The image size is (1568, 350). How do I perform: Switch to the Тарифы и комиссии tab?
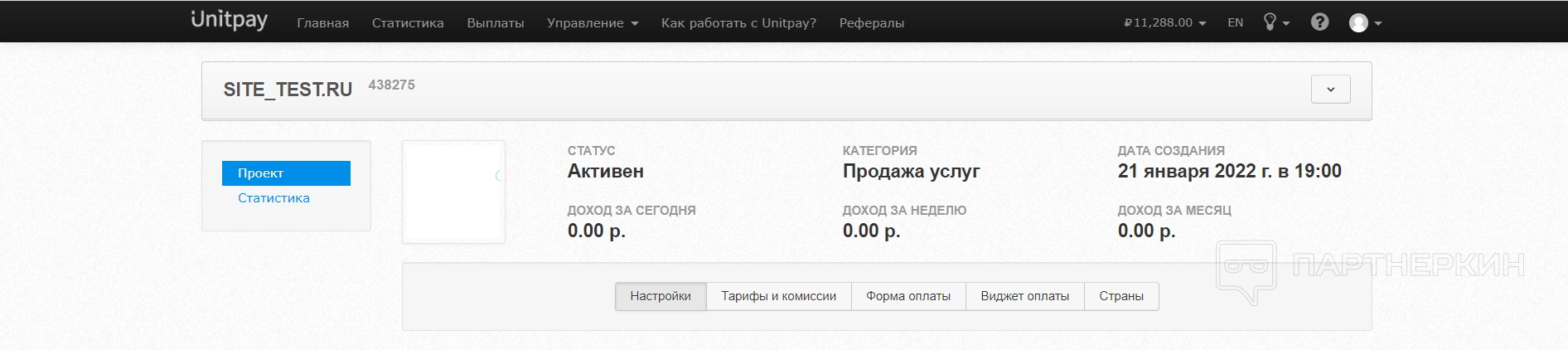pos(778,296)
